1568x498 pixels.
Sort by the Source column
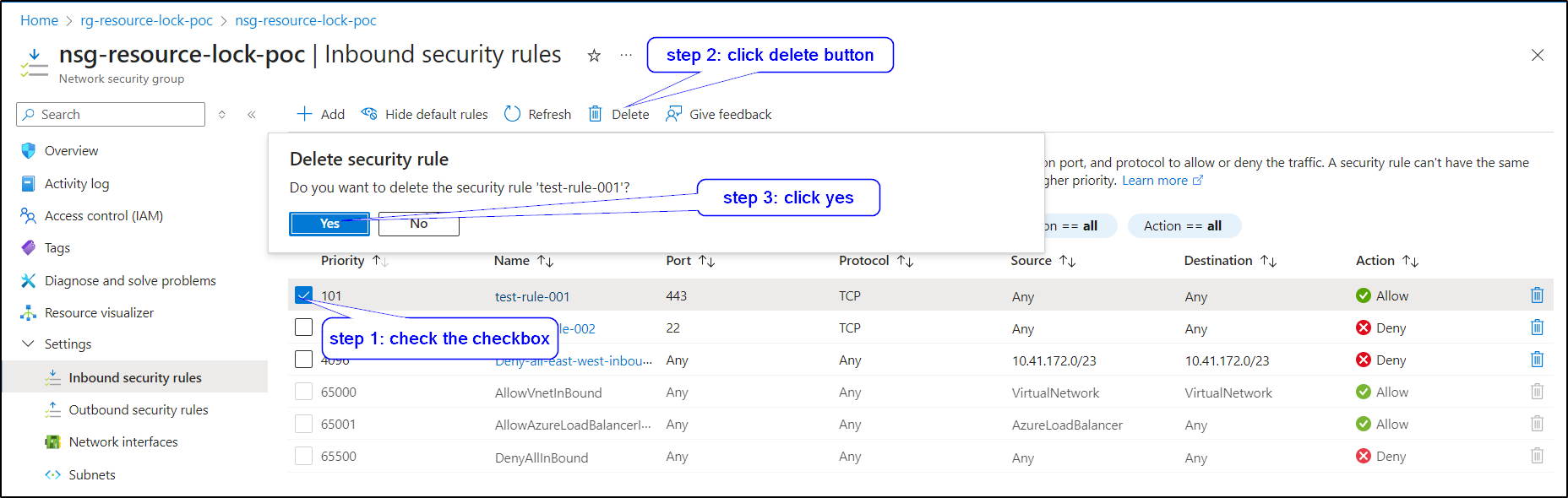[1043, 261]
